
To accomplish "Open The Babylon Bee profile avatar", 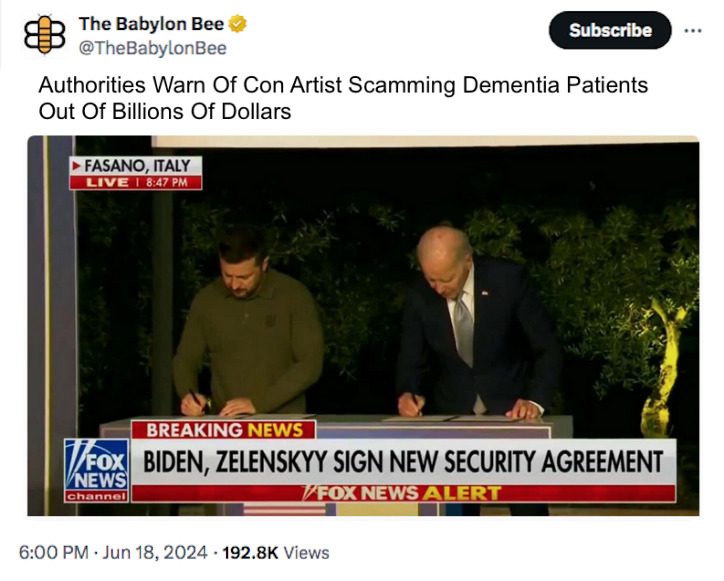I will (44, 35).
